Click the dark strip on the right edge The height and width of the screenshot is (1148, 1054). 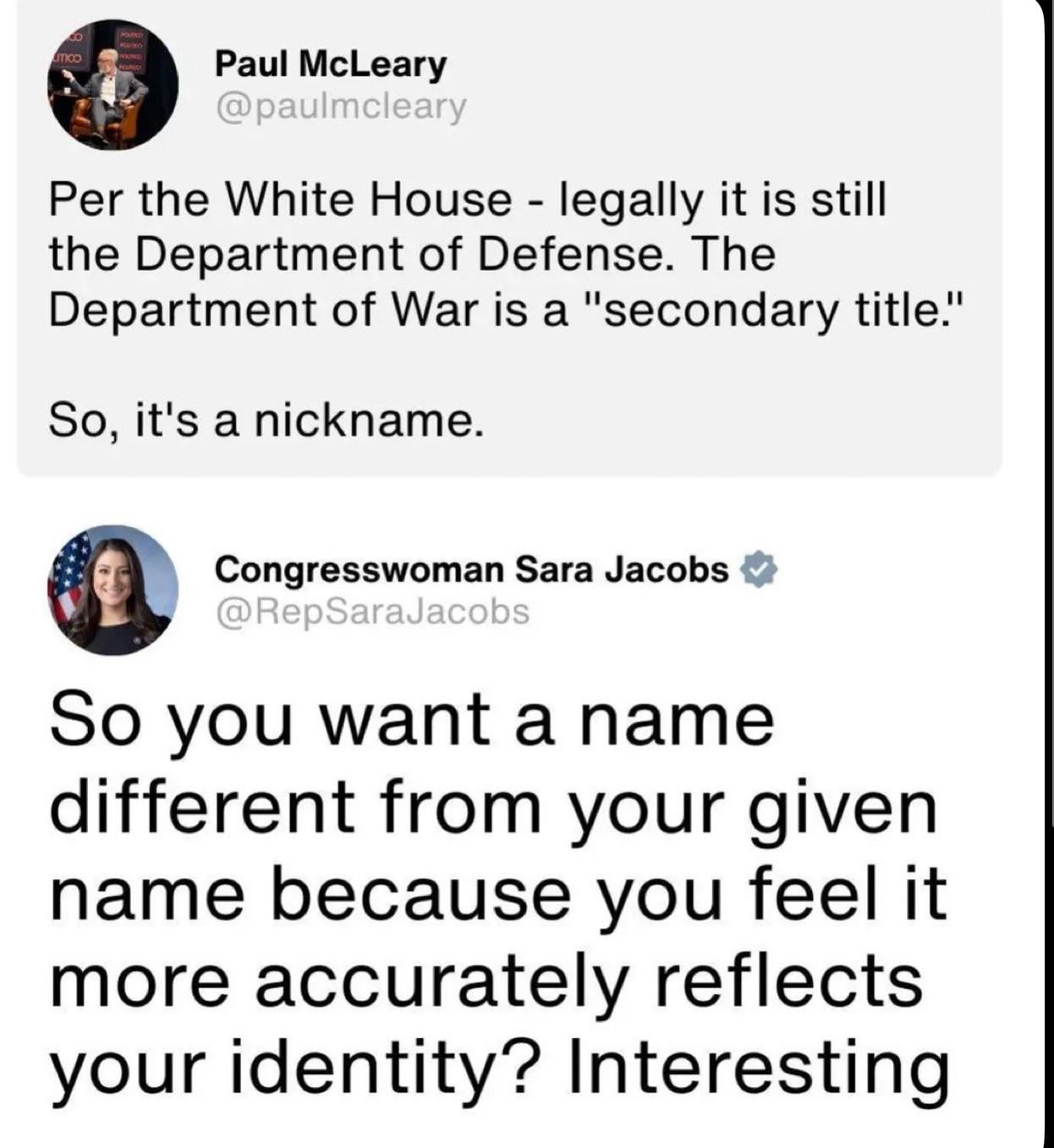point(1048,574)
